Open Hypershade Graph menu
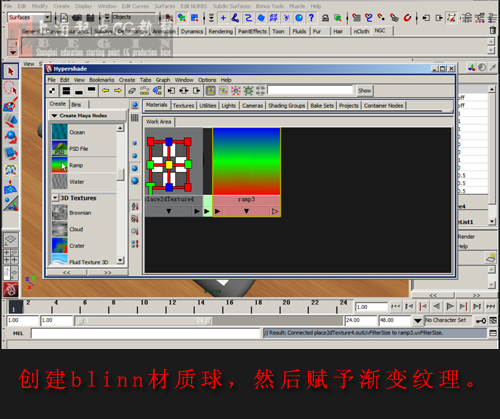500x419 pixels. click(163, 80)
